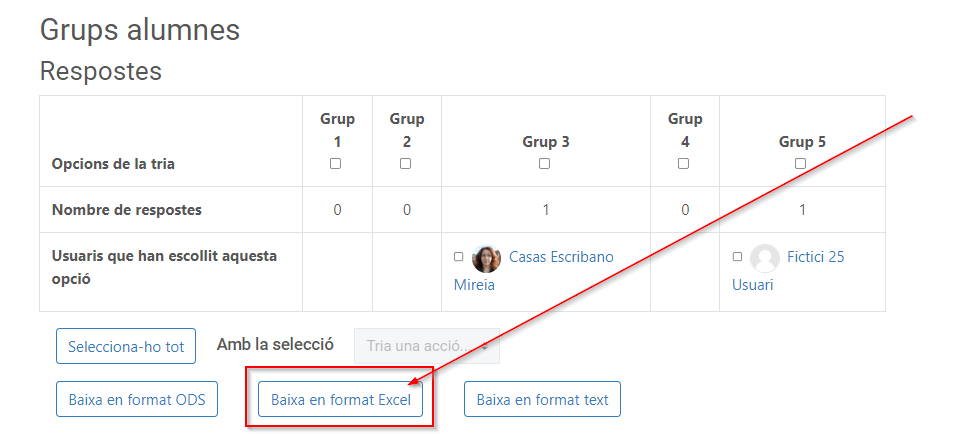Download responses with 'Baixa en format ODS'
The width and height of the screenshot is (954, 434).
(x=137, y=400)
